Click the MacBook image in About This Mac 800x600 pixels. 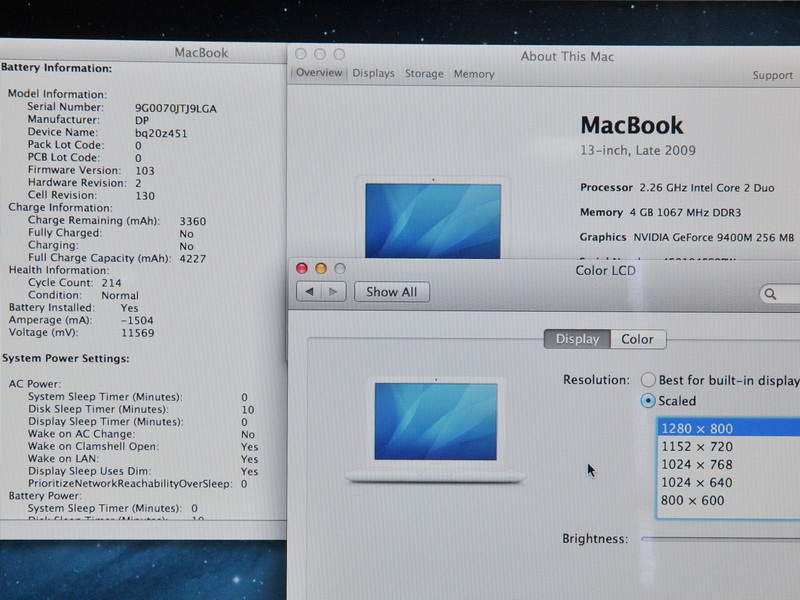pyautogui.click(x=433, y=218)
